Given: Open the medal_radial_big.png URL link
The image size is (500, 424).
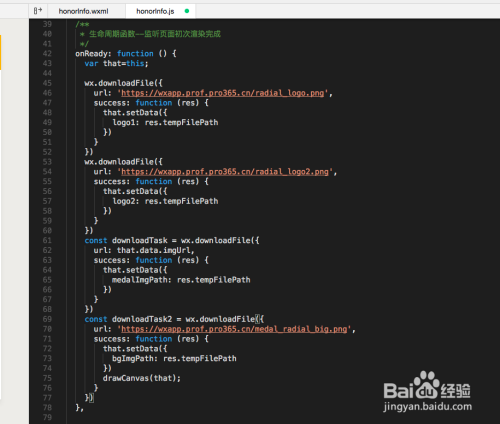Looking at the screenshot, I should coord(234,329).
